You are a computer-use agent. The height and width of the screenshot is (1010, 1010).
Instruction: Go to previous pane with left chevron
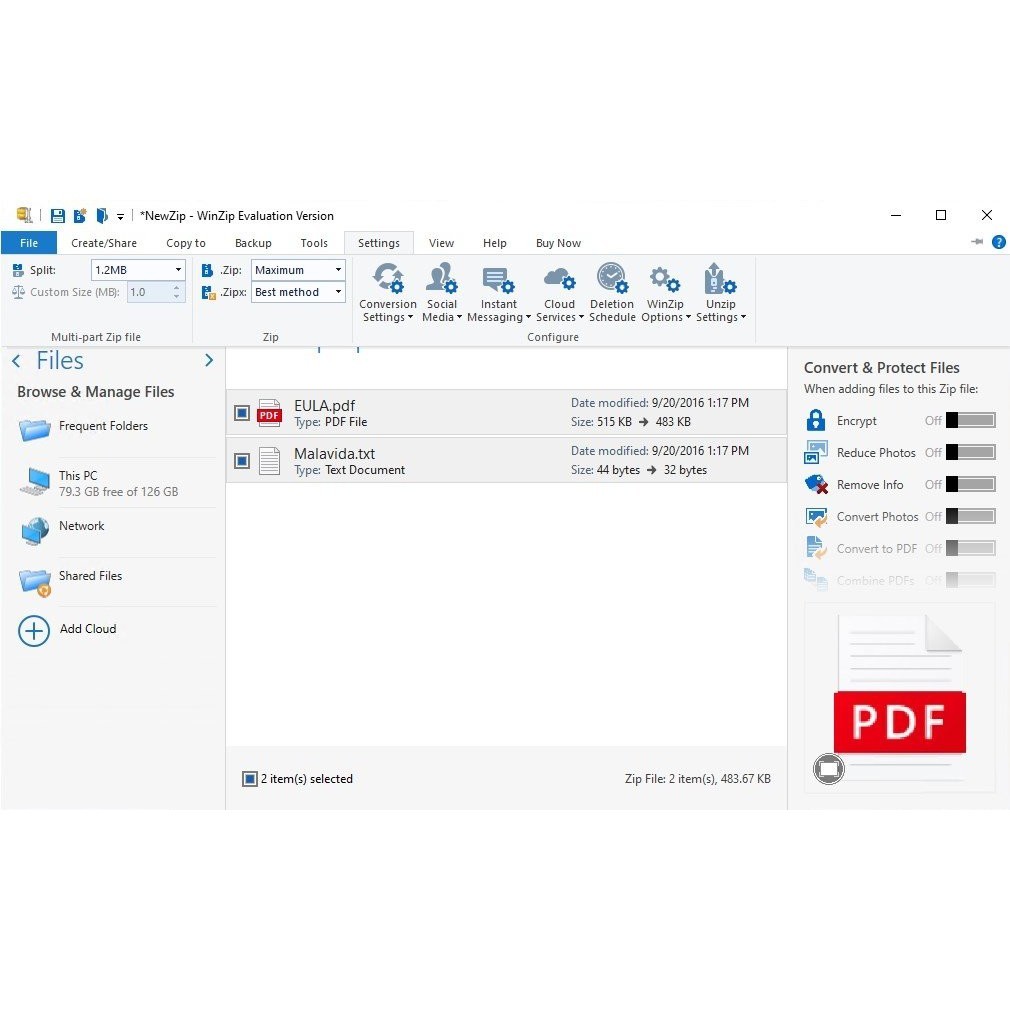16,361
